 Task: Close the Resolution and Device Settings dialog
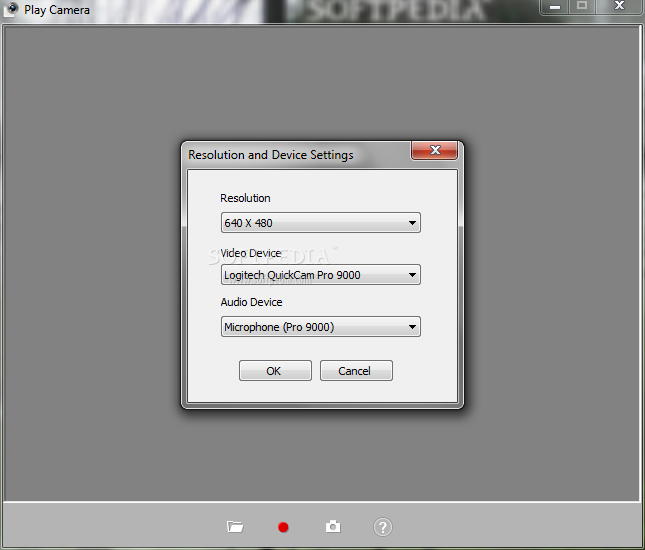[x=434, y=150]
